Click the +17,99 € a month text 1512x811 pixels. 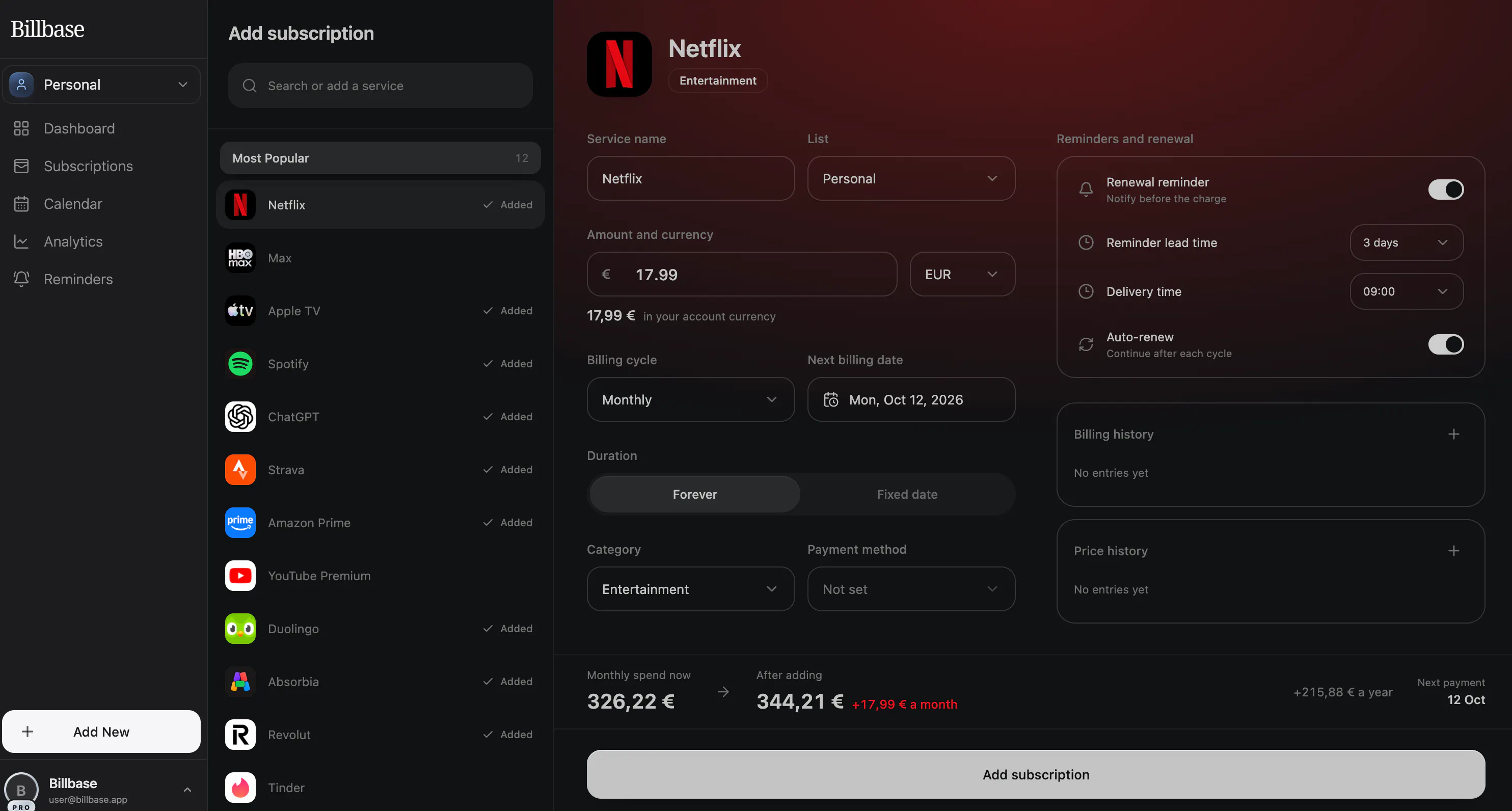pyautogui.click(x=905, y=704)
